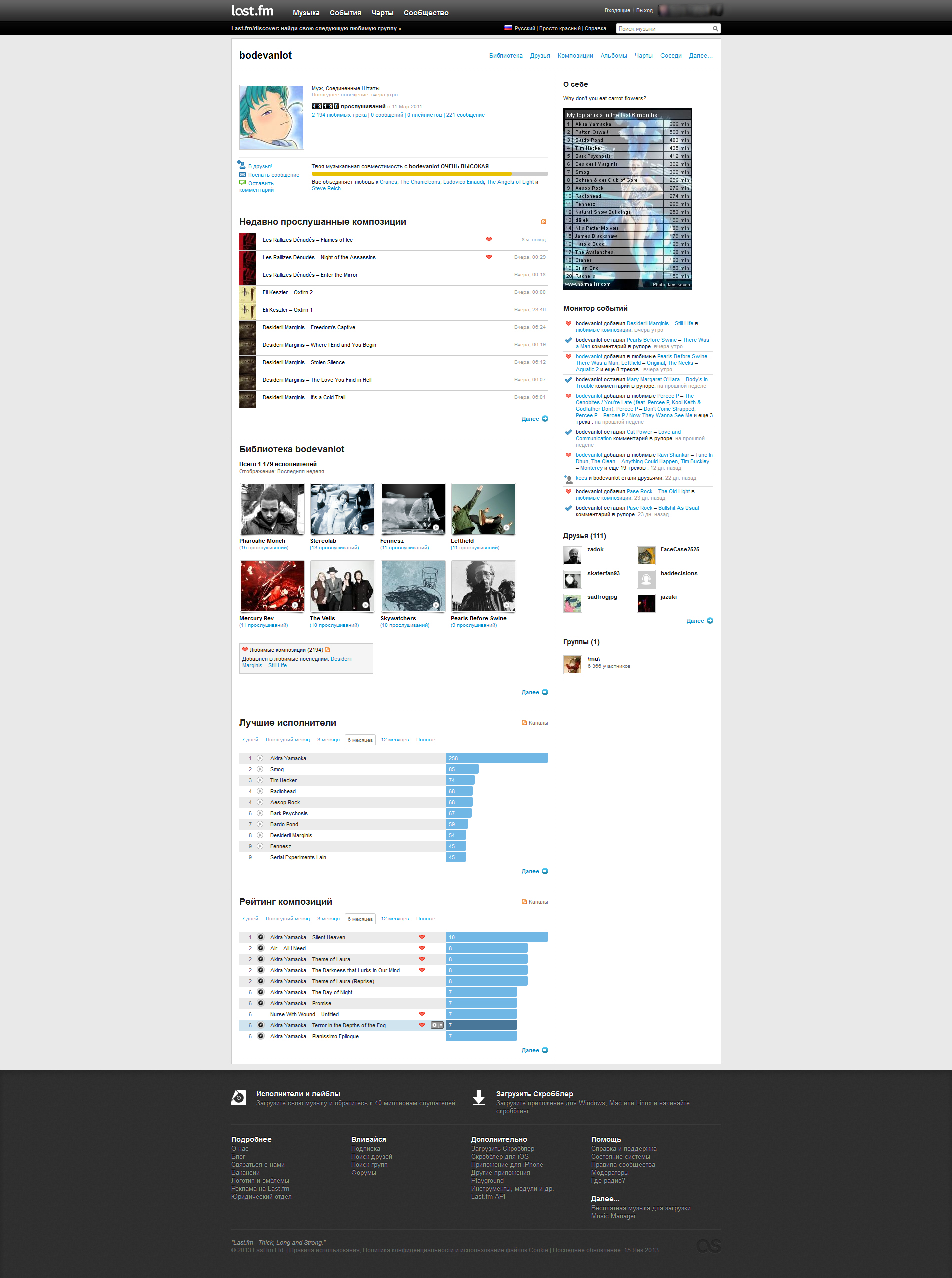The width and height of the screenshot is (952, 1278).
Task: Click Silent Heaven 10 plays bar
Action: 497,937
